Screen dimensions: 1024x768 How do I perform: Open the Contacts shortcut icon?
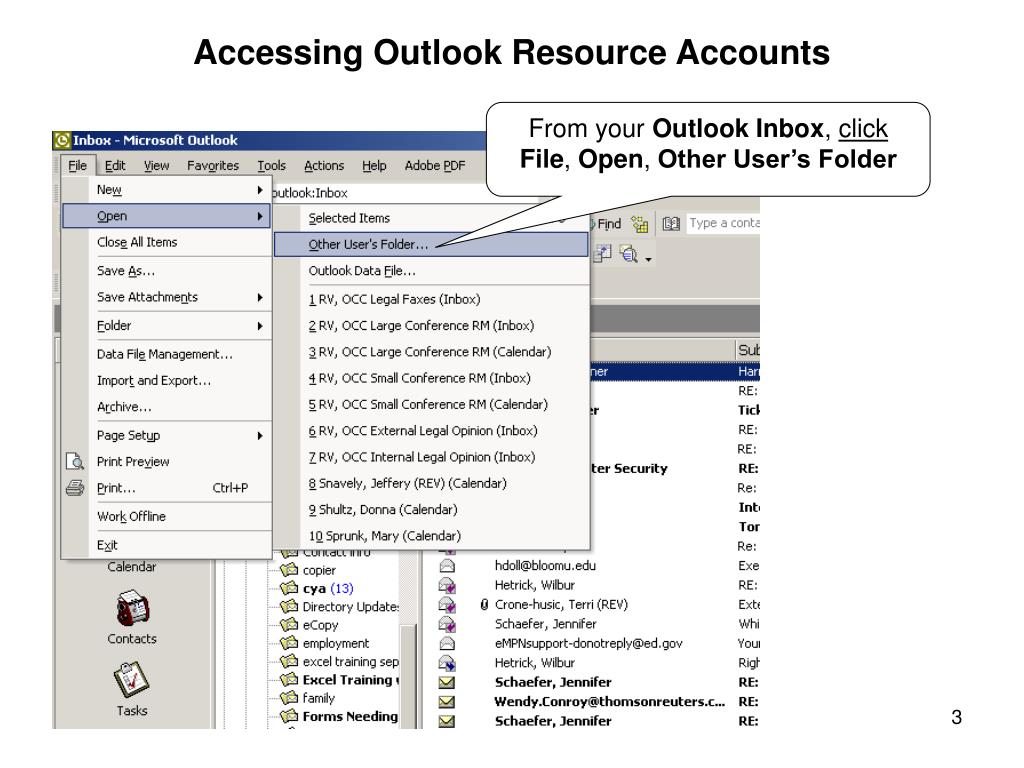coord(132,608)
